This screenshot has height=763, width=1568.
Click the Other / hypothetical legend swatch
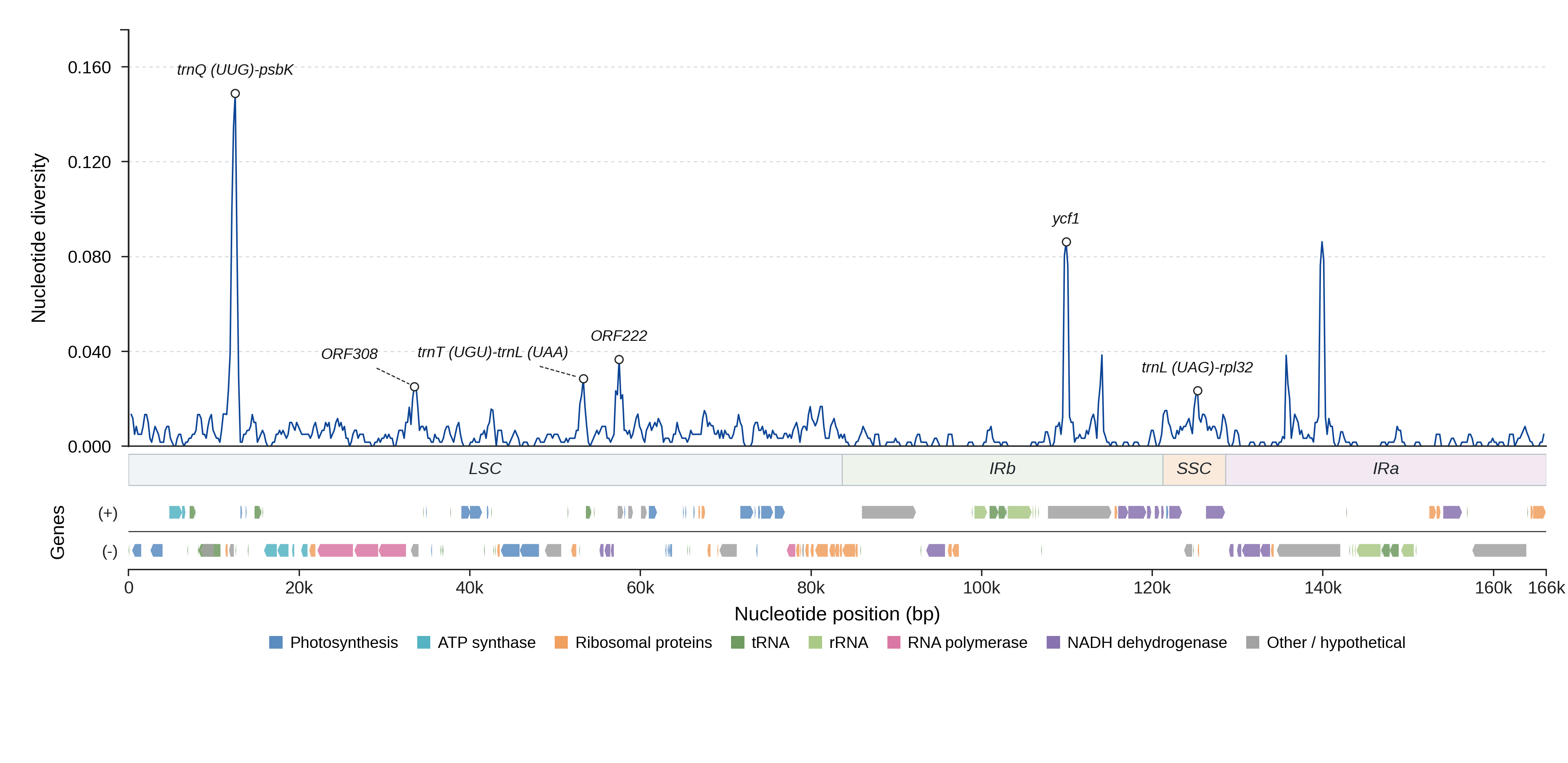click(x=1253, y=642)
